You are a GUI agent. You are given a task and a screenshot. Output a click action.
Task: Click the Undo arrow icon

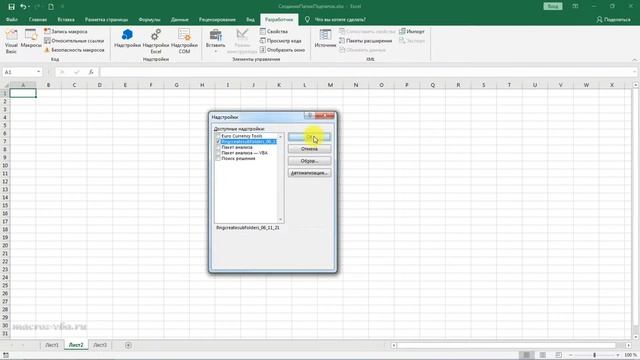click(23, 7)
